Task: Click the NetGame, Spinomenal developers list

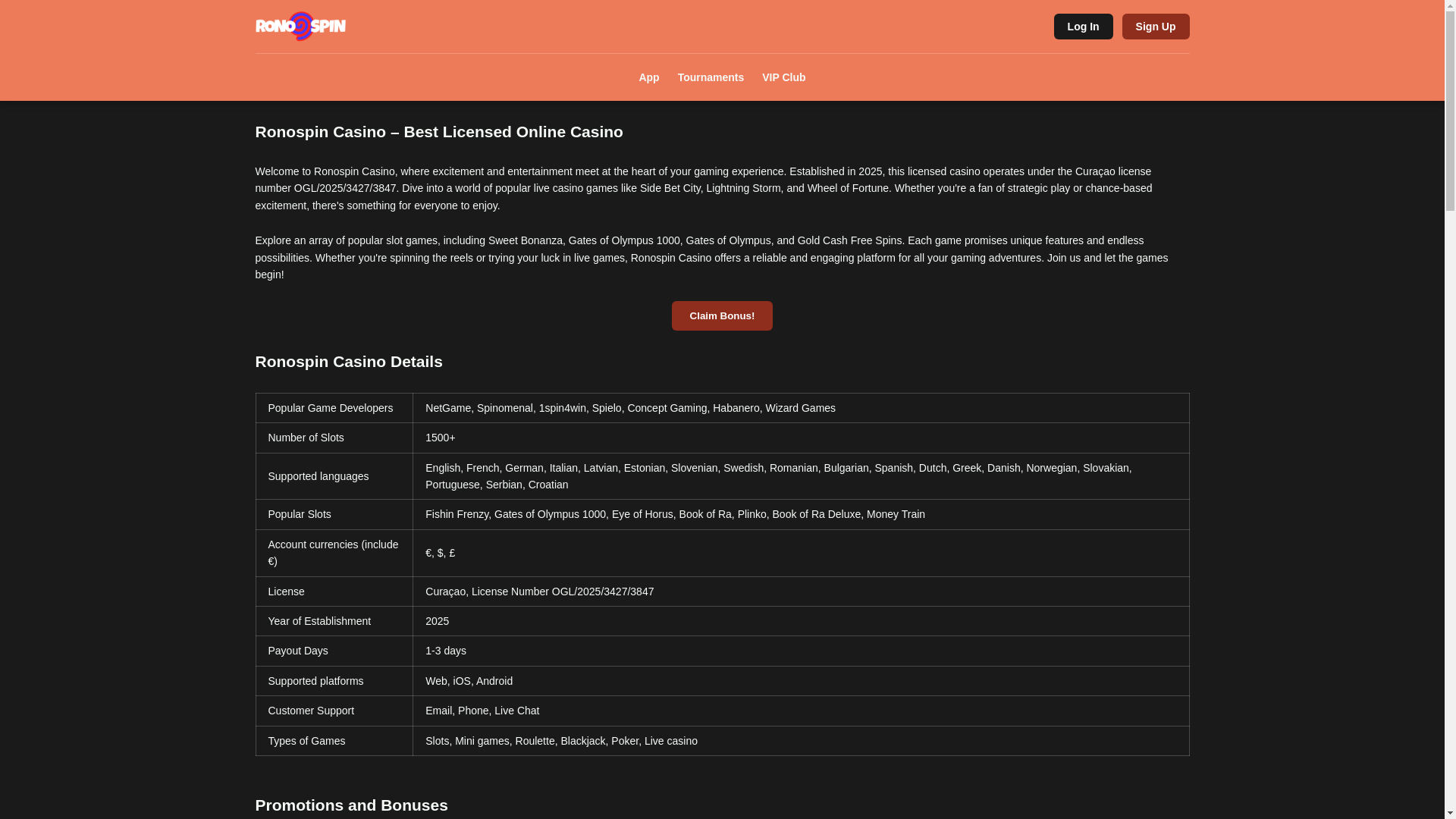Action: (801, 408)
